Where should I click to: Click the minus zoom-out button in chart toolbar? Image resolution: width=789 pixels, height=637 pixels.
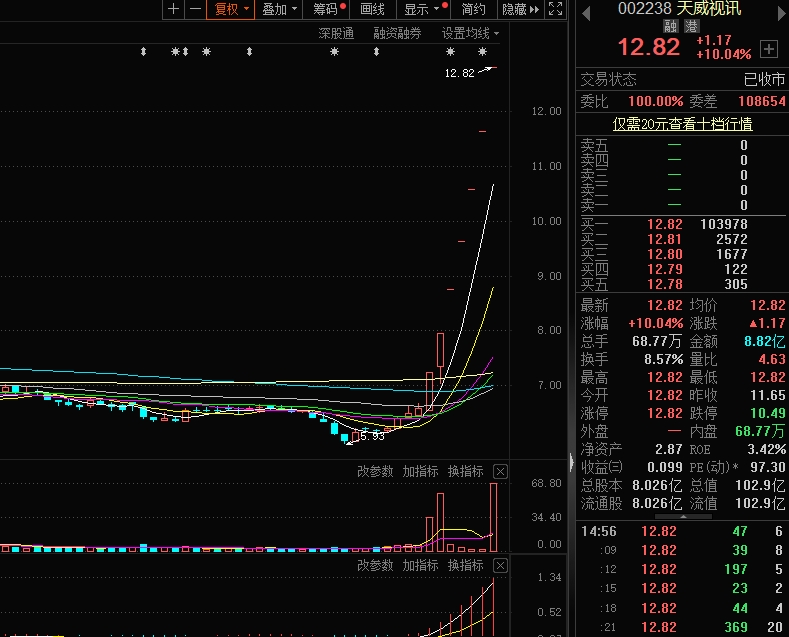(x=195, y=9)
